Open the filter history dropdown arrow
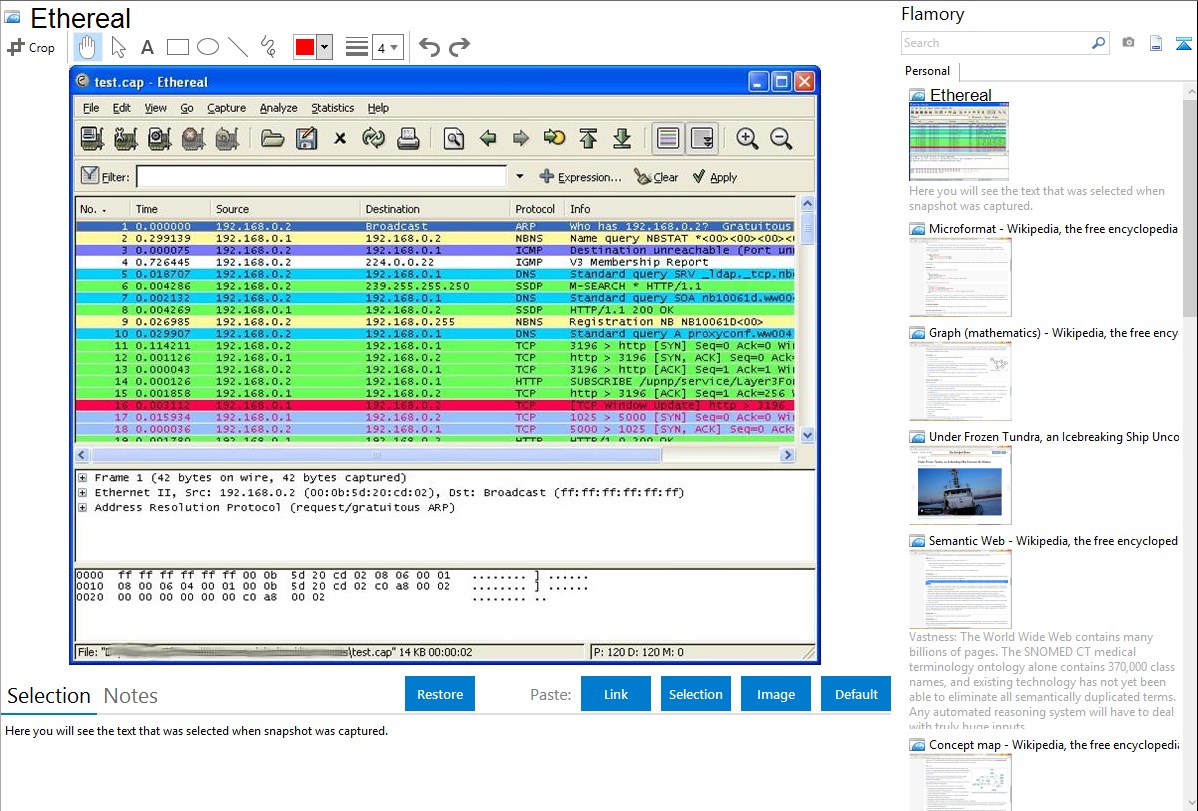This screenshot has width=1198, height=811. click(x=520, y=177)
